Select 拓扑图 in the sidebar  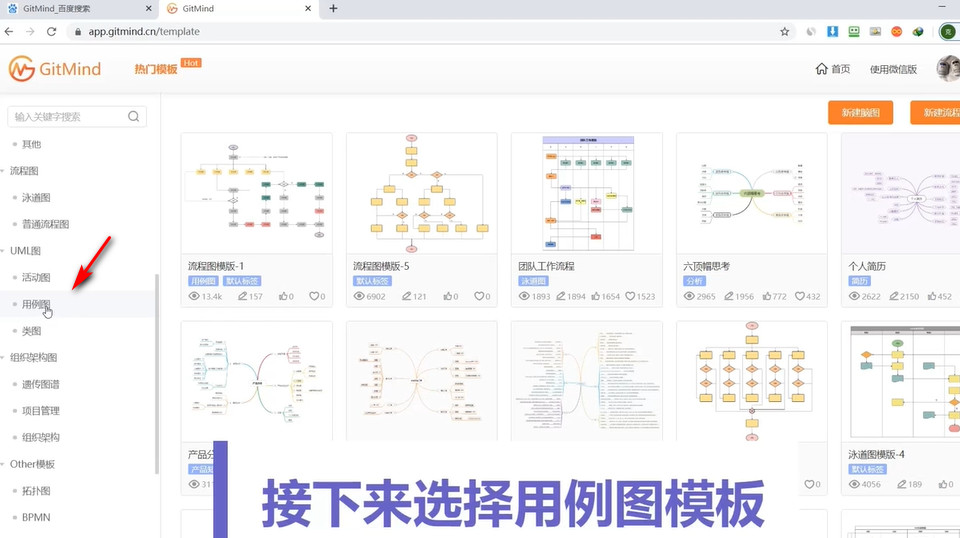point(36,491)
